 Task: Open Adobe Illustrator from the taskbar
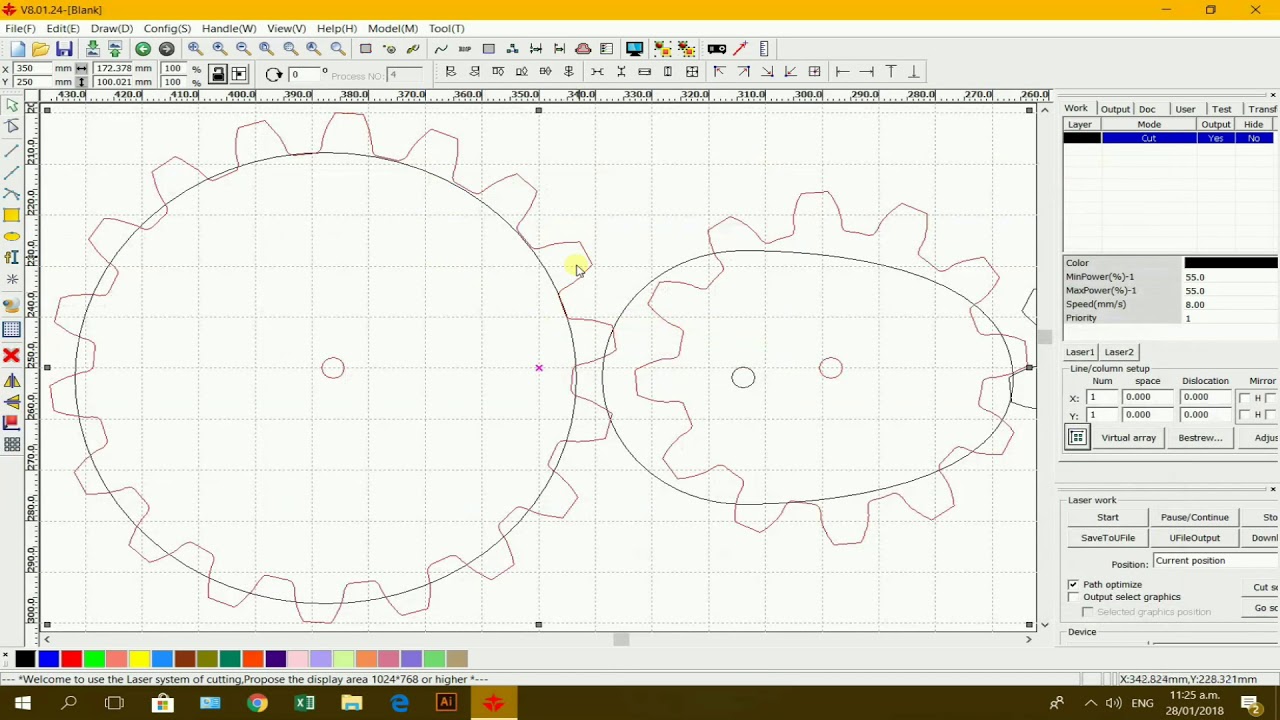(x=446, y=703)
